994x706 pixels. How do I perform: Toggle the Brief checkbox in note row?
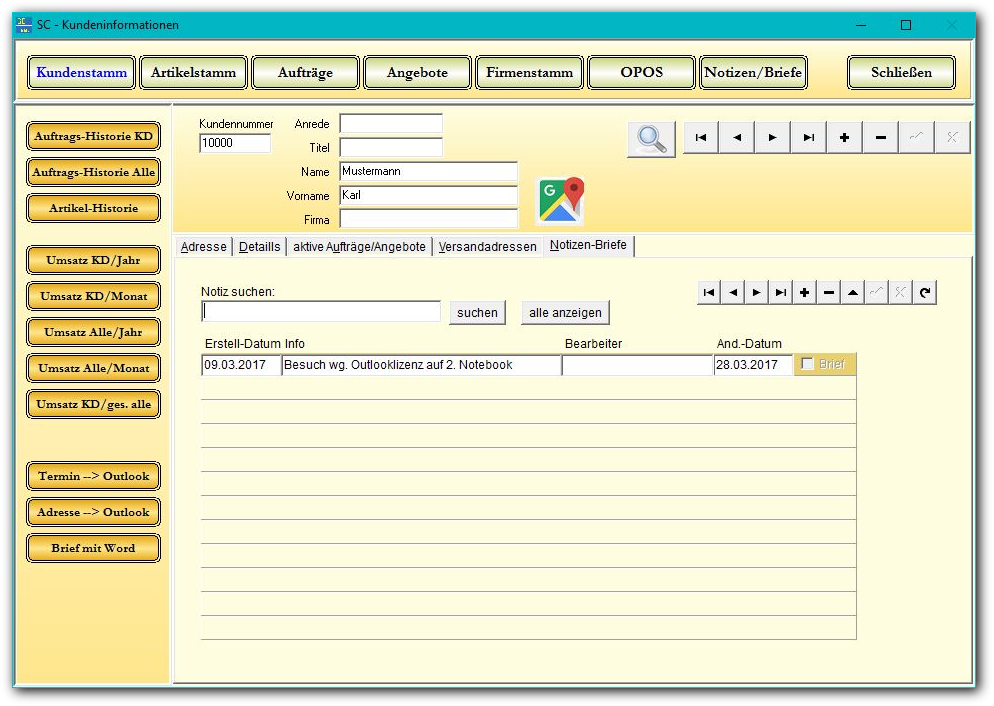pyautogui.click(x=808, y=364)
